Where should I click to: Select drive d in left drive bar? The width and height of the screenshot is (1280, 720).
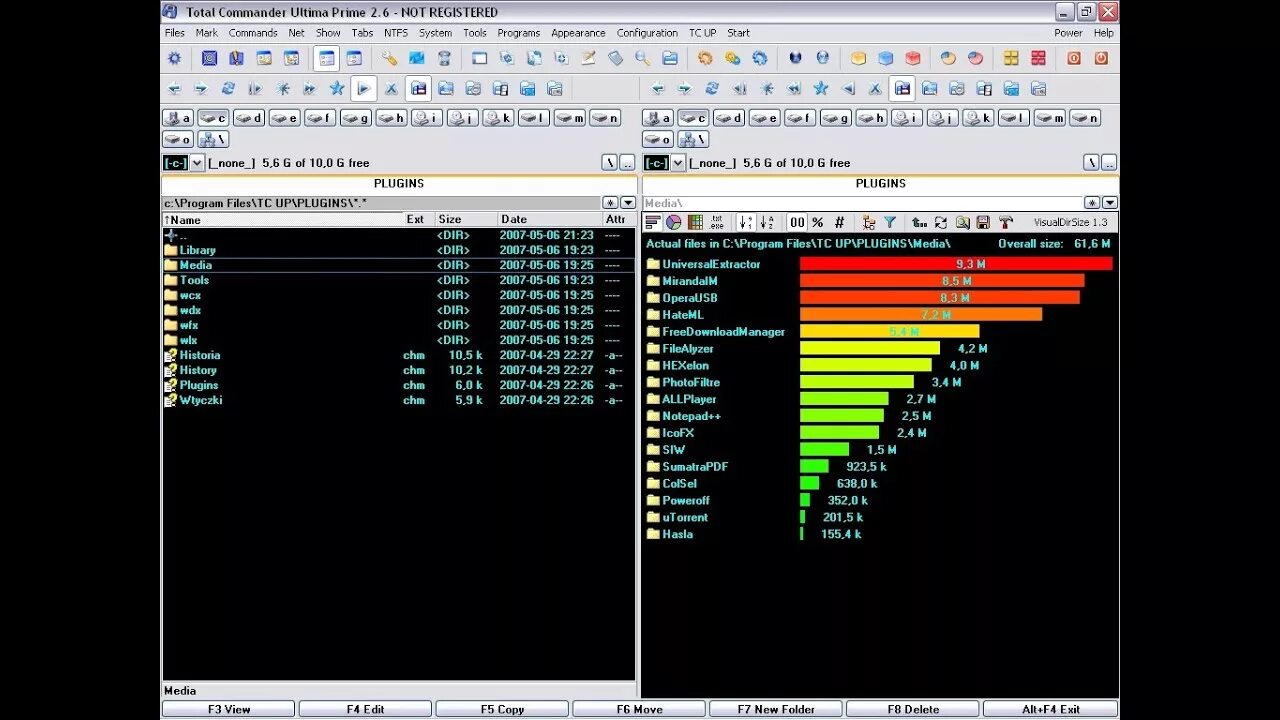coord(249,118)
